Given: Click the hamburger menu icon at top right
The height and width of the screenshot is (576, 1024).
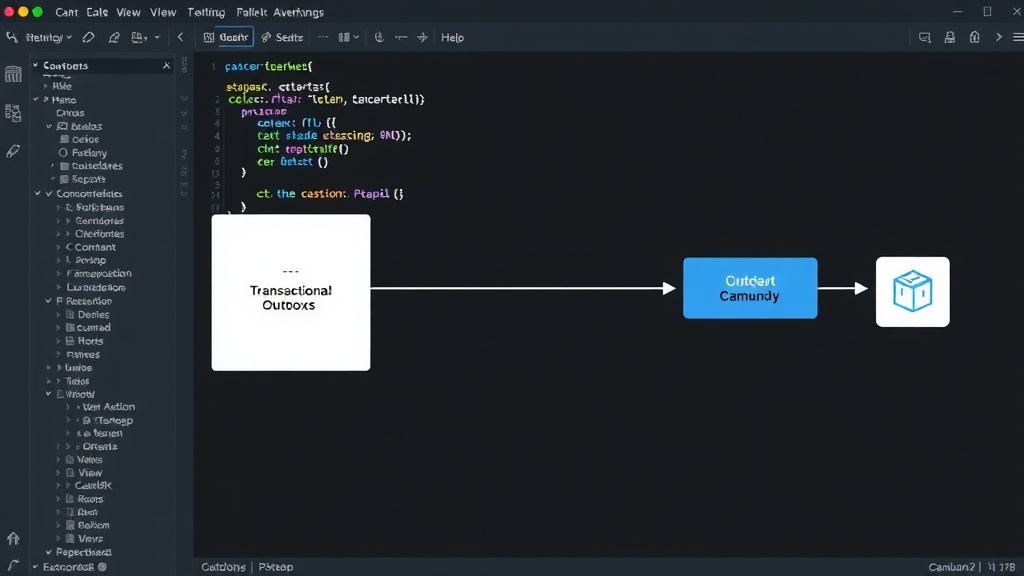Looking at the screenshot, I should [1017, 38].
